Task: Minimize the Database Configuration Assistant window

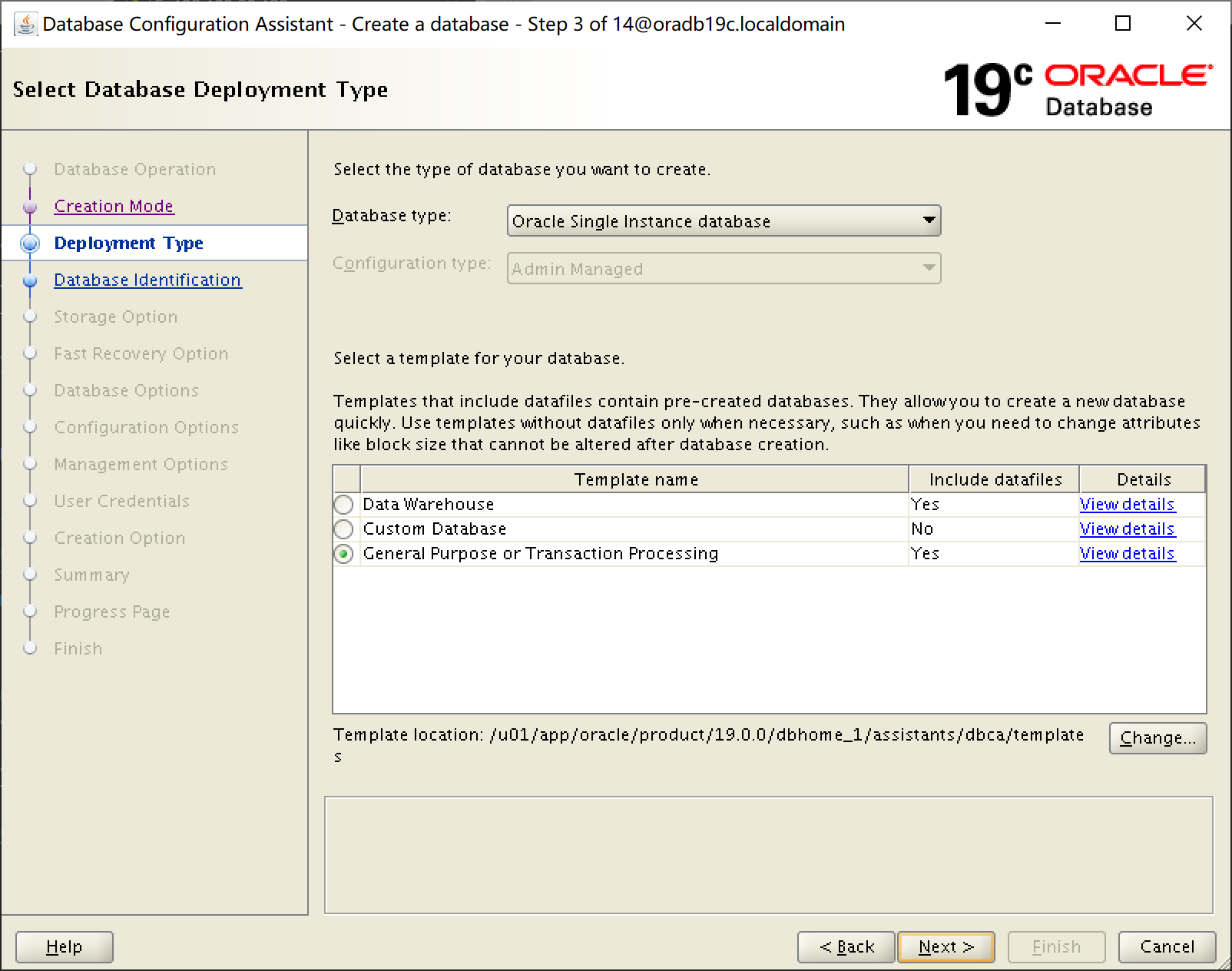Action: pos(1053,24)
